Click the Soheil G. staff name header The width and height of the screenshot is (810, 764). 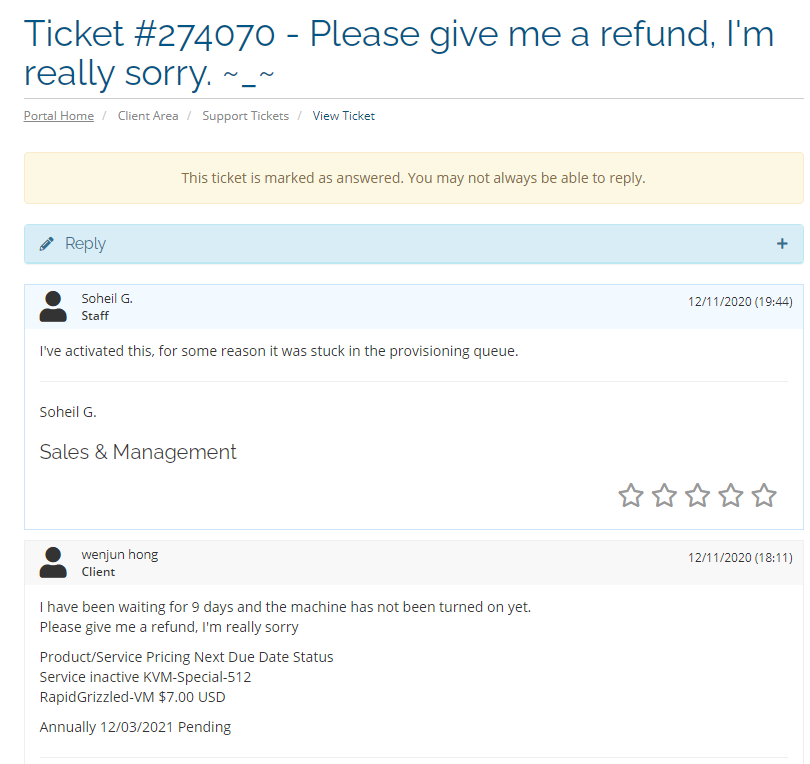pos(107,299)
